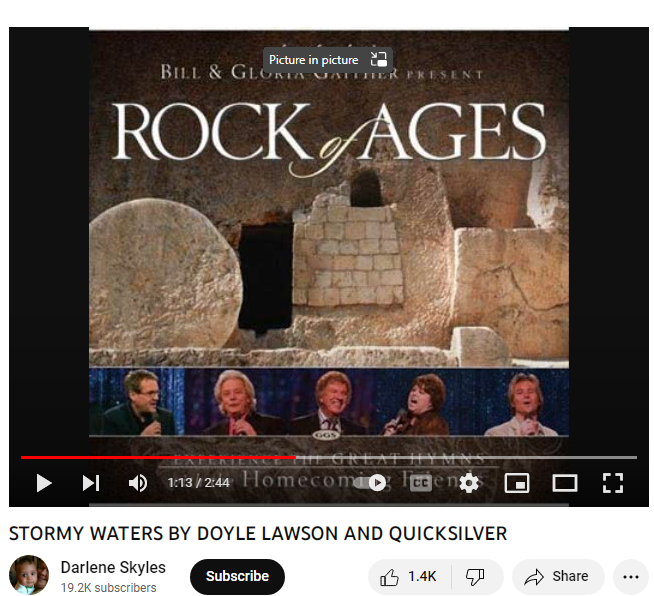Open the video settings gear
The width and height of the screenshot is (654, 596).
[x=469, y=483]
